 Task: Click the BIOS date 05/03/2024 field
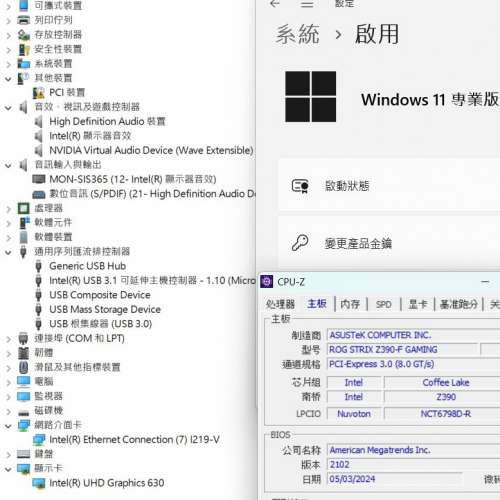(x=395, y=479)
